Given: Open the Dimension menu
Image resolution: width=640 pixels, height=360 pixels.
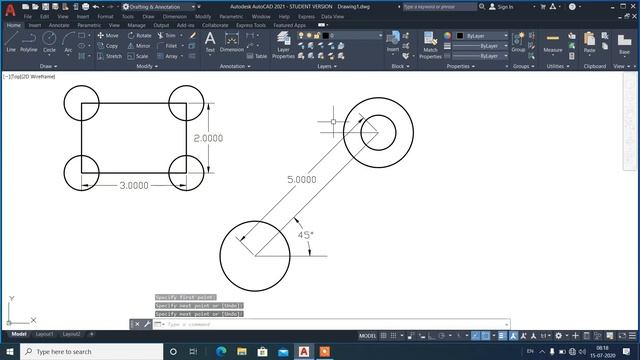Looking at the screenshot, I should pyautogui.click(x=175, y=17).
